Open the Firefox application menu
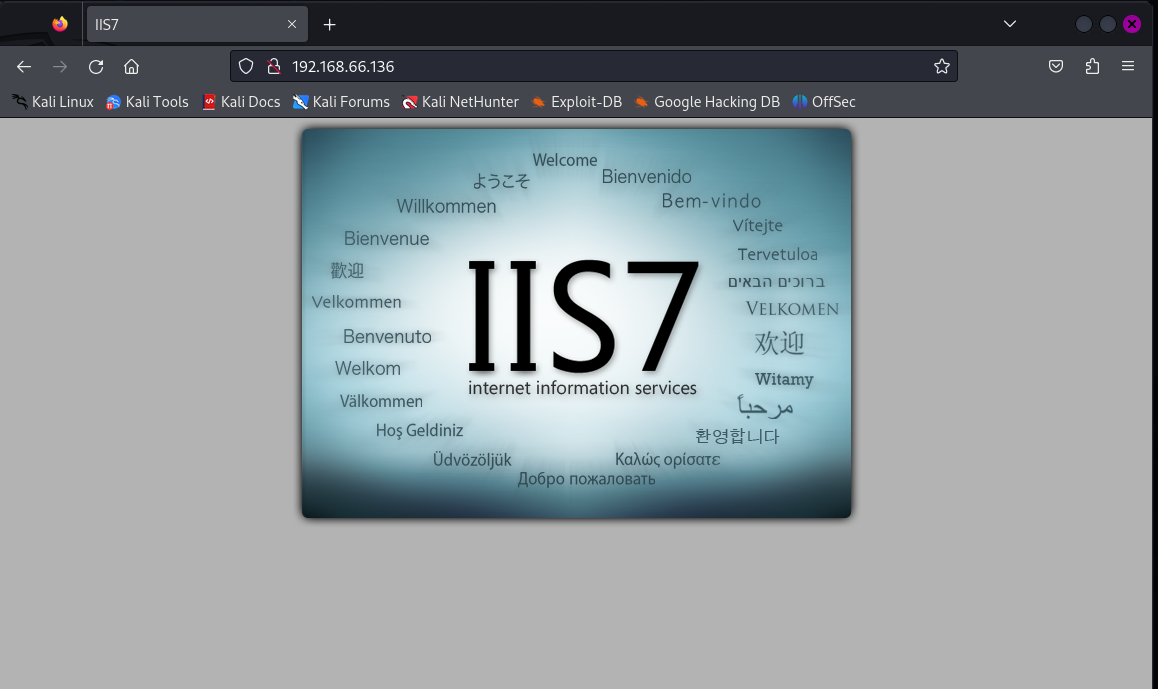This screenshot has width=1158, height=689. point(1128,66)
